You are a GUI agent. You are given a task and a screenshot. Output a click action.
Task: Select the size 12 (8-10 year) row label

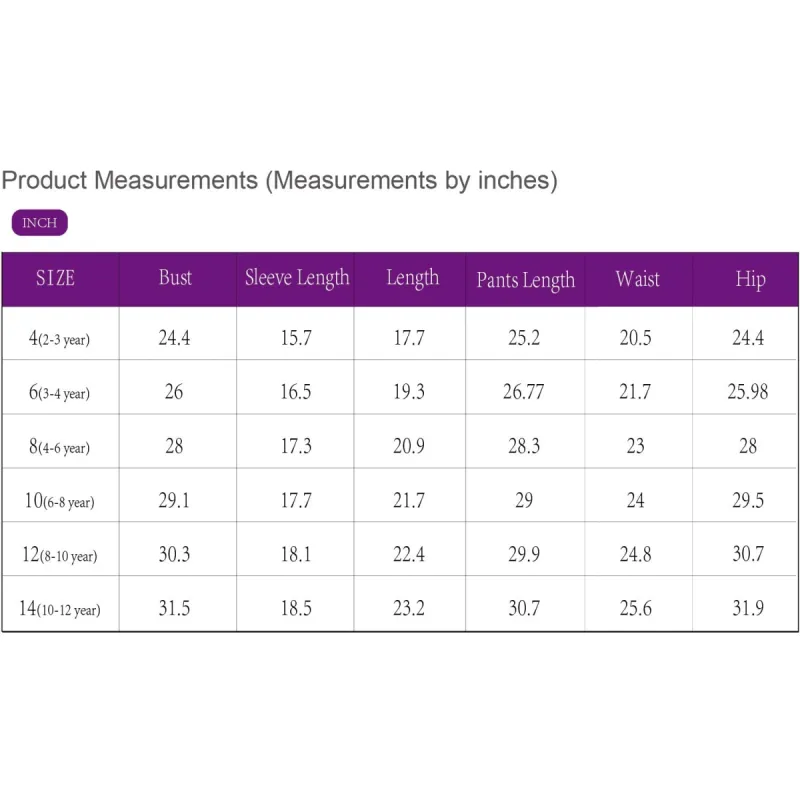click(x=60, y=555)
